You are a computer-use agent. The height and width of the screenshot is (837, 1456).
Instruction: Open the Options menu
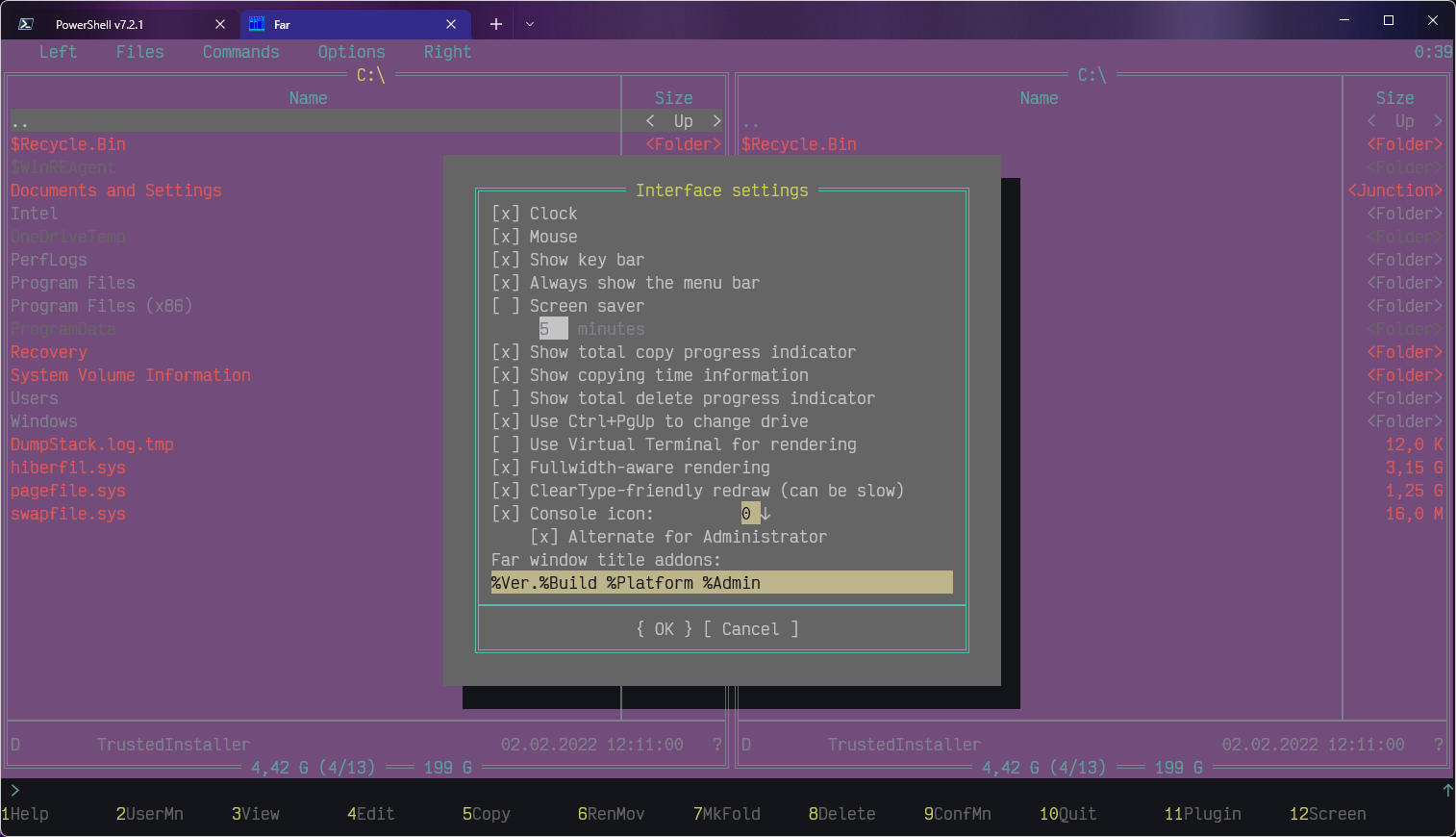352,52
